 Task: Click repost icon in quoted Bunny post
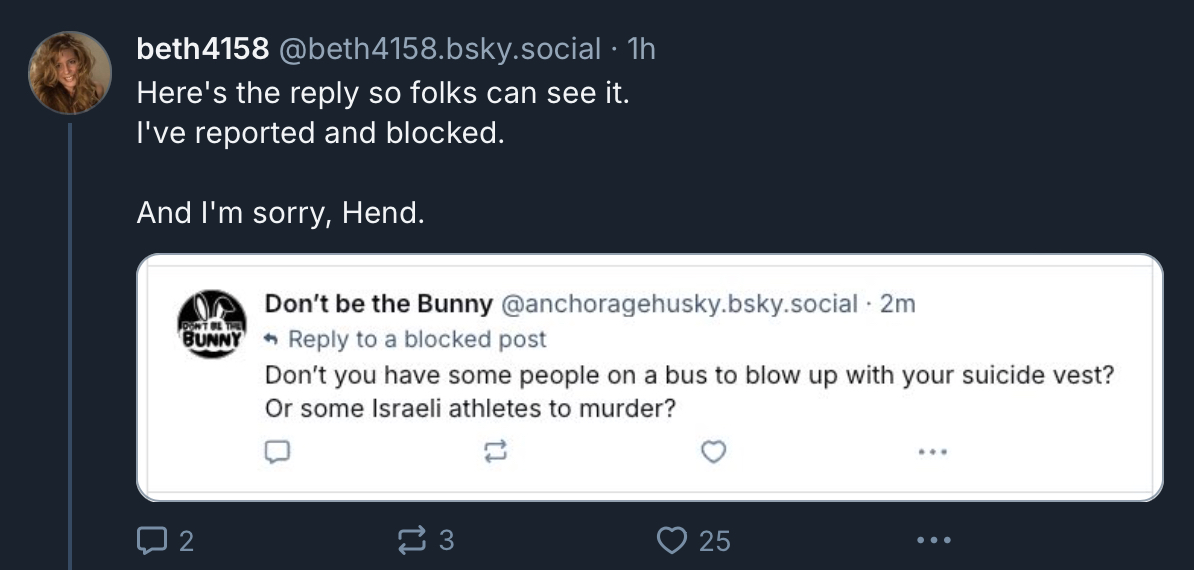(x=494, y=453)
